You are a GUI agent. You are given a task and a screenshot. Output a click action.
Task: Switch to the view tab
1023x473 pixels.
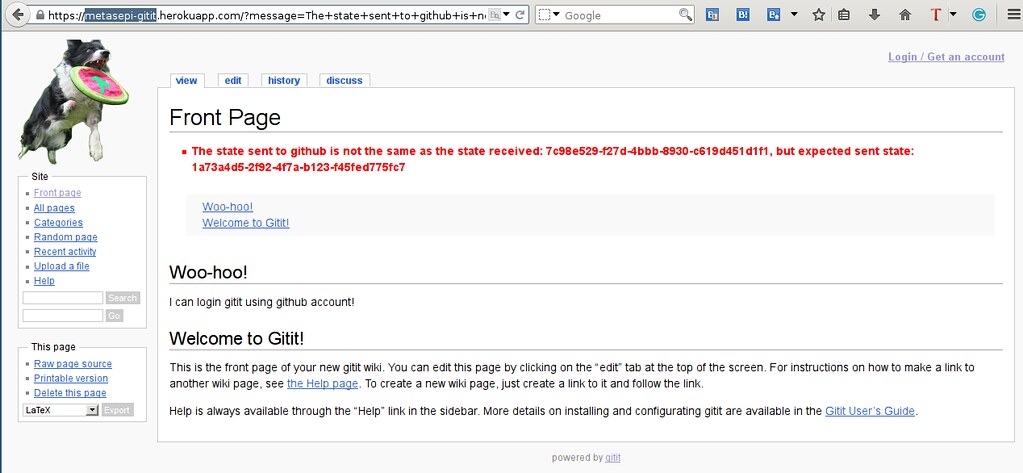click(187, 80)
